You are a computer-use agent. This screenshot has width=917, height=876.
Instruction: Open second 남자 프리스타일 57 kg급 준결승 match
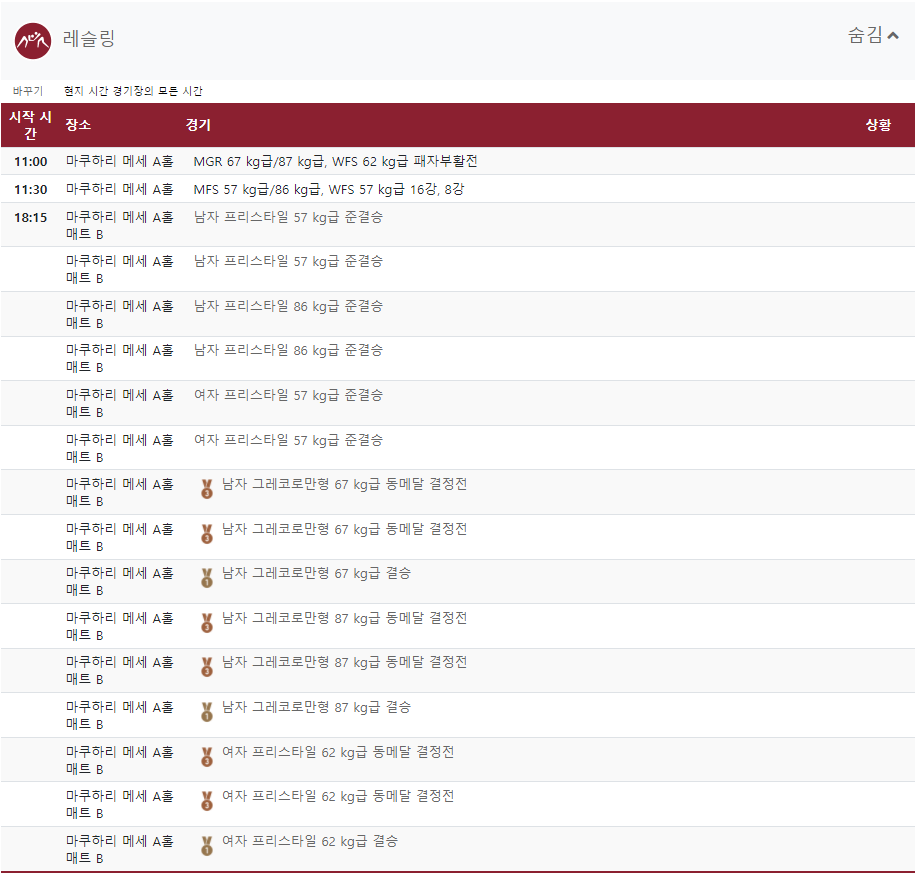[288, 261]
